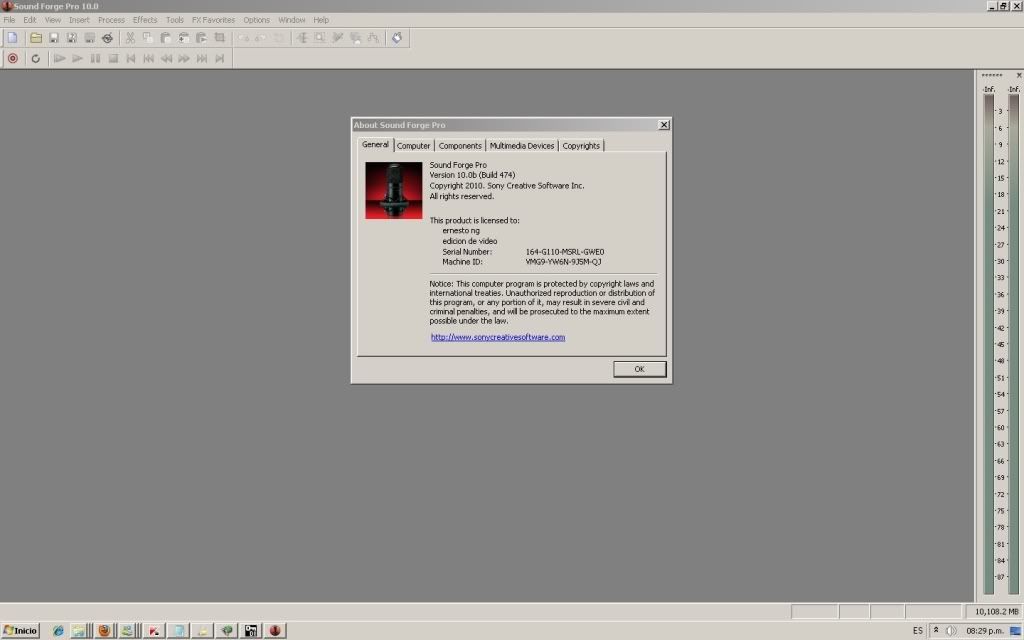Switch to the Computer tab
This screenshot has width=1024, height=640.
(413, 146)
